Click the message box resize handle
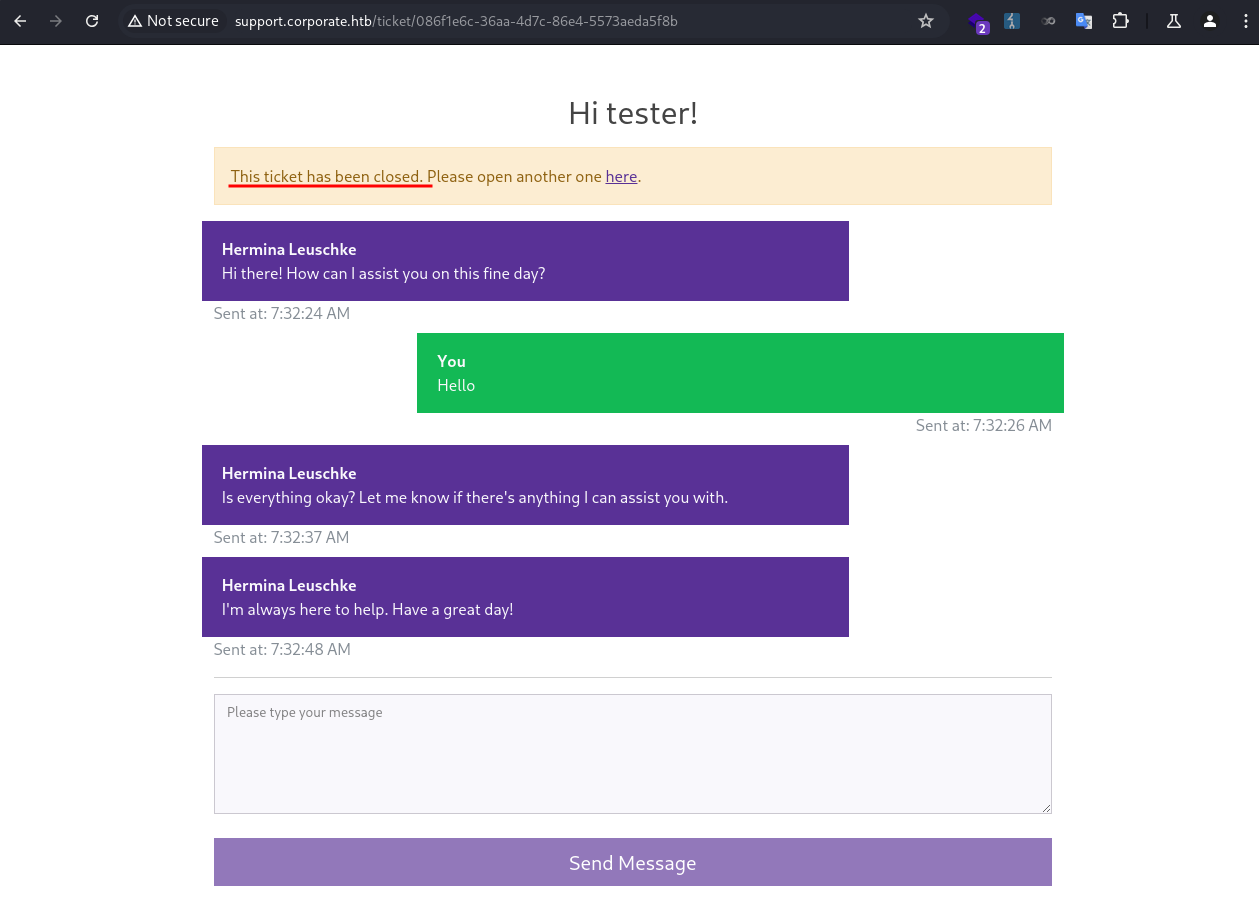 point(1046,808)
